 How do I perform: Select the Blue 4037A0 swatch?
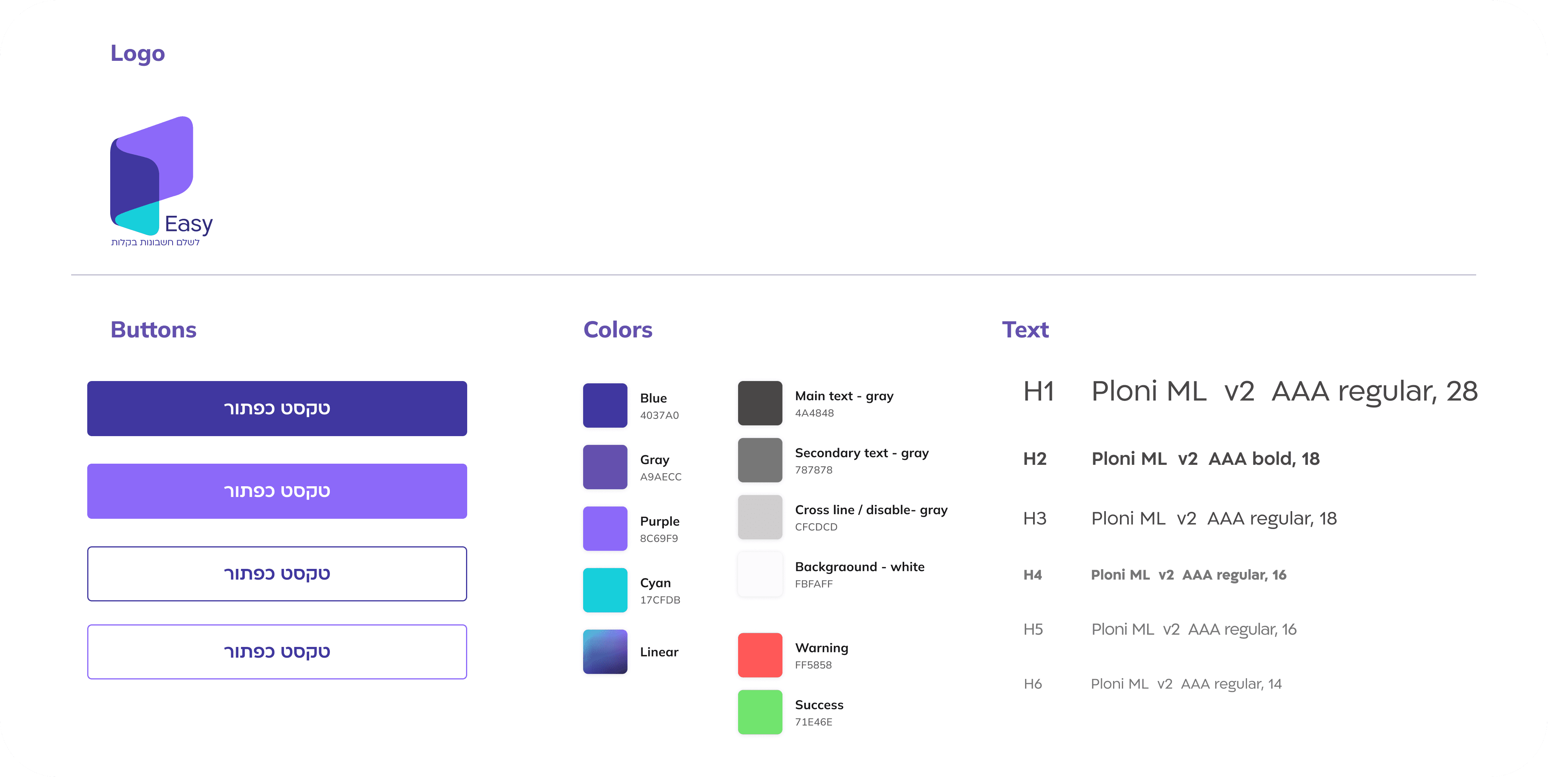pos(605,405)
